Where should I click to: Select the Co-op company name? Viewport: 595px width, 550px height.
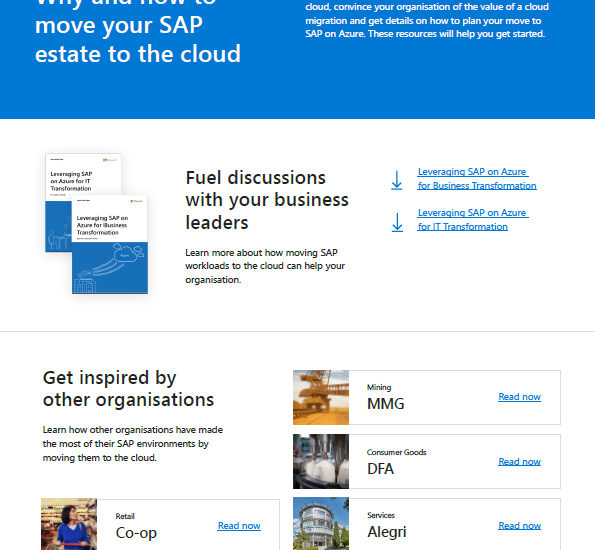point(136,533)
